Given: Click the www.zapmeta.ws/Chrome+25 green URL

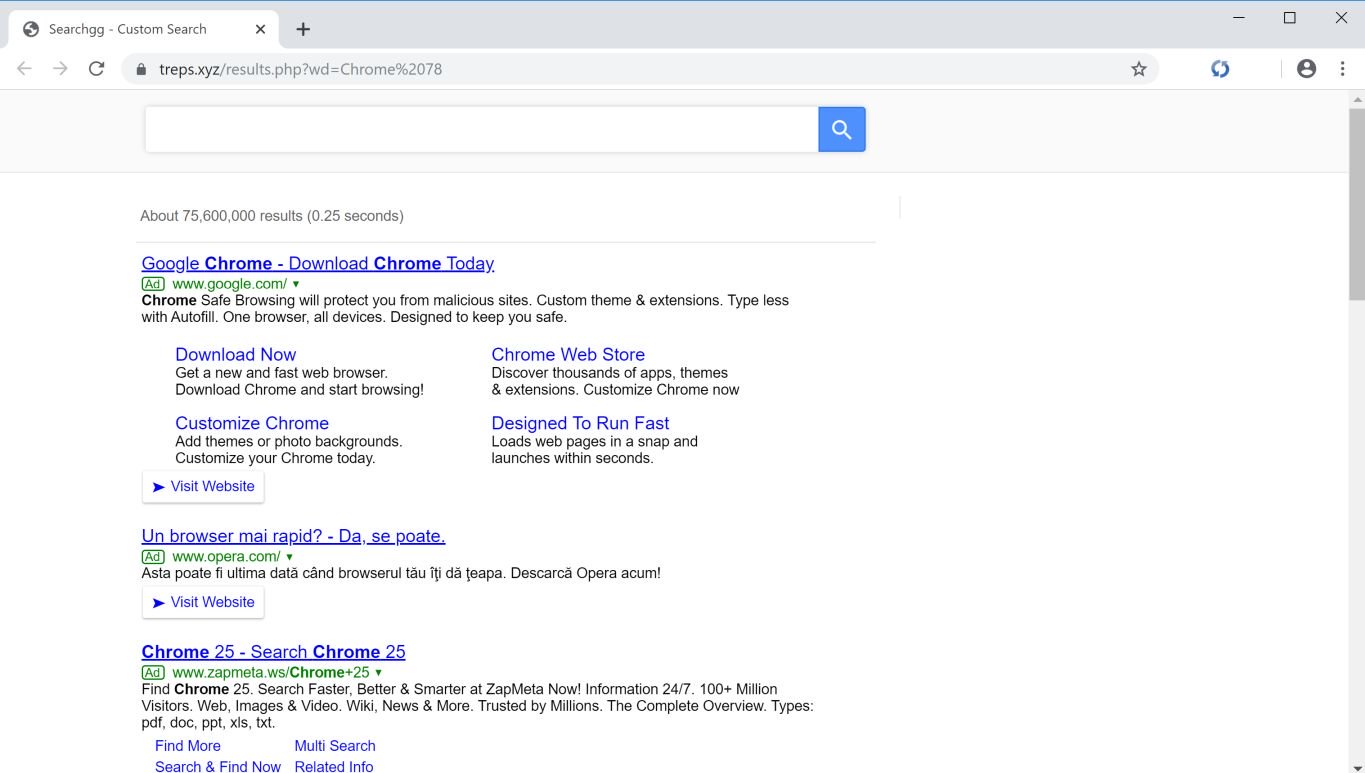Looking at the screenshot, I should (271, 673).
